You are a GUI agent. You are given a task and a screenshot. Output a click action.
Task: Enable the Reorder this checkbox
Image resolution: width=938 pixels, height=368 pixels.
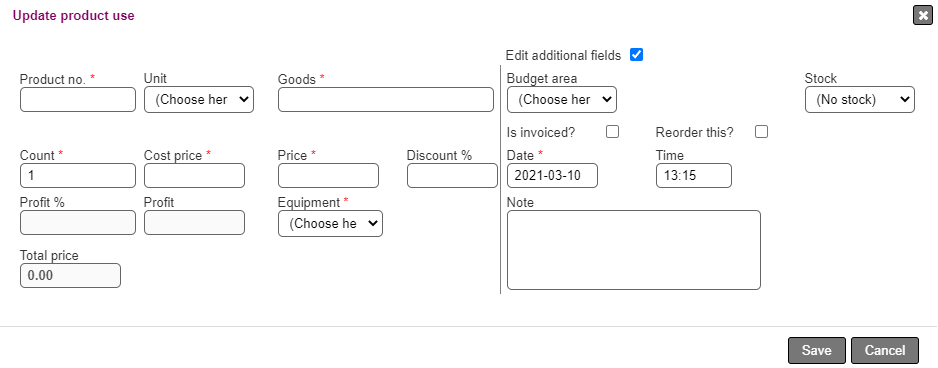coord(761,132)
